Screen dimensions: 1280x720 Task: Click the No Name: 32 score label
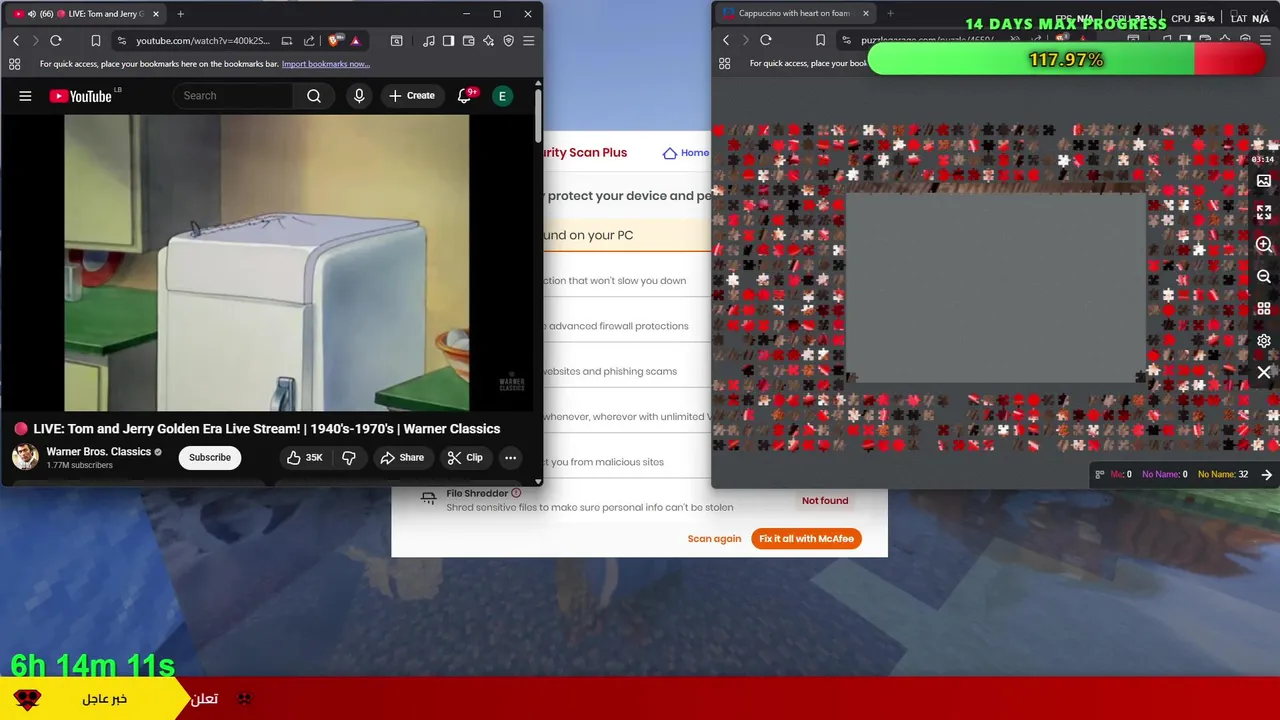pyautogui.click(x=1223, y=475)
